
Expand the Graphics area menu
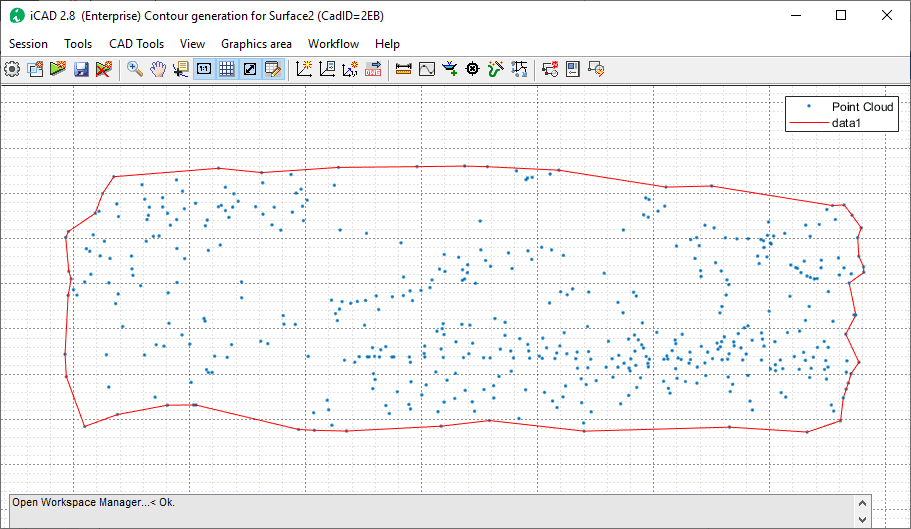tap(256, 44)
